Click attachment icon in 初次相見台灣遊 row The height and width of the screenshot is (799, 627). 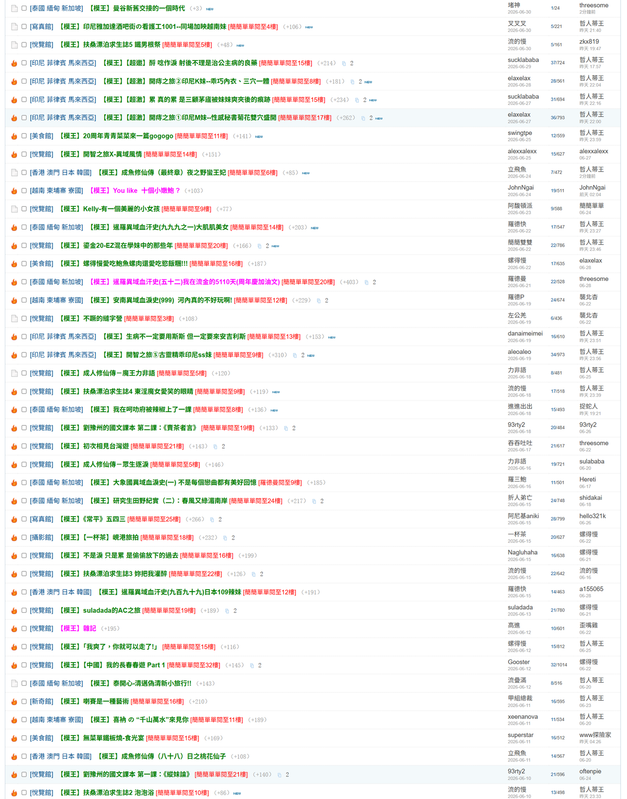(216, 447)
